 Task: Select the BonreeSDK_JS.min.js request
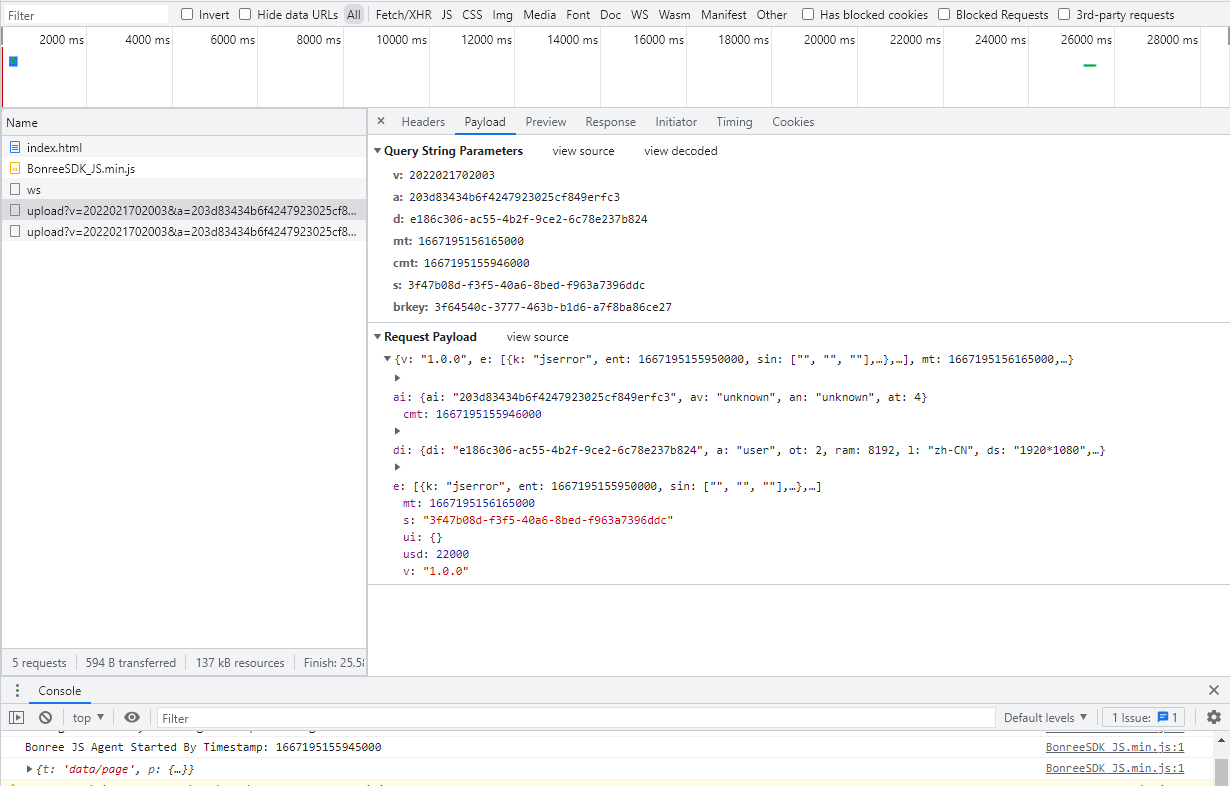click(80, 169)
